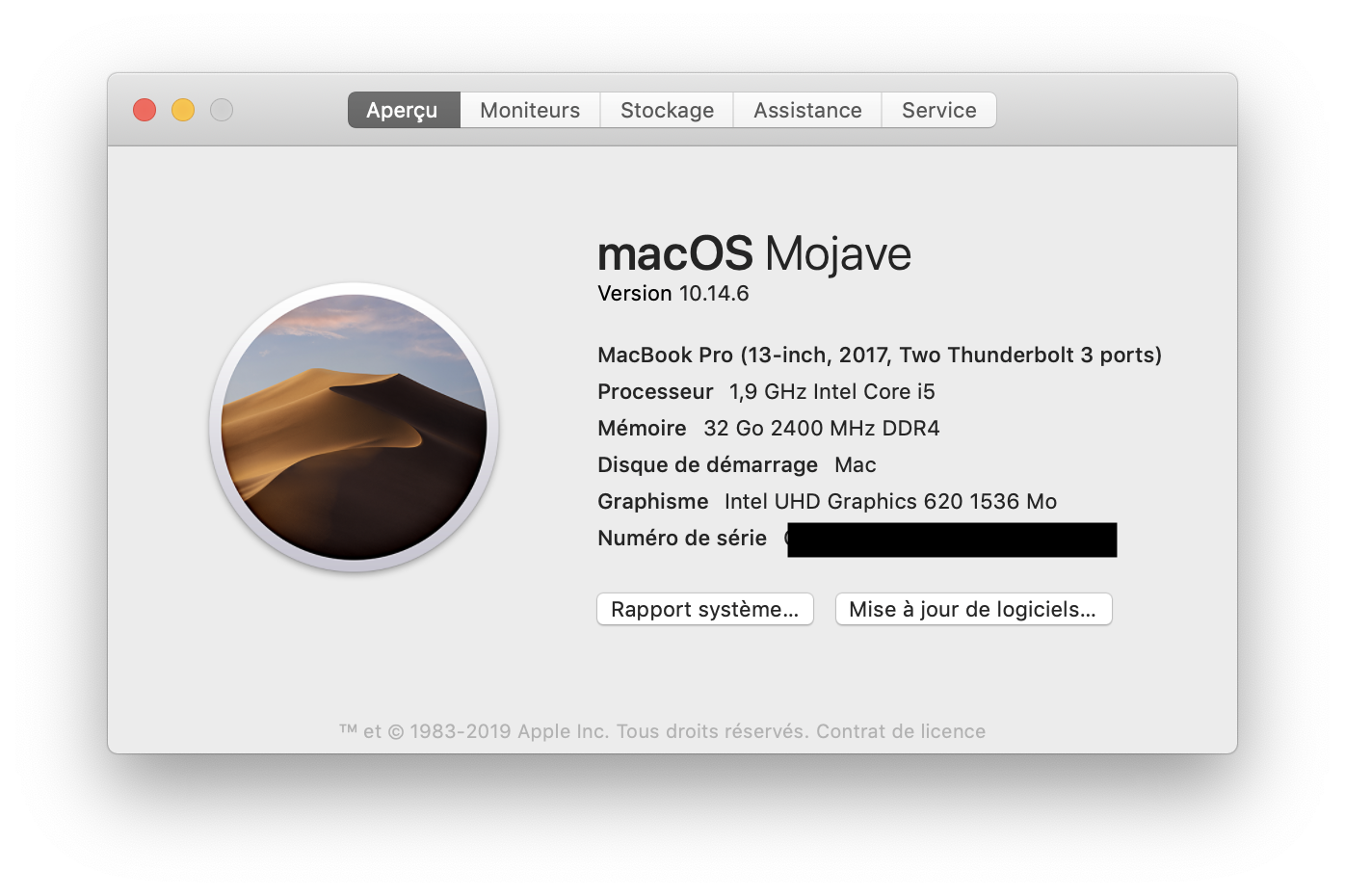Screen dimensions: 1345x896
Task: Click the Disque de démarrage Mac line
Action: [736, 464]
